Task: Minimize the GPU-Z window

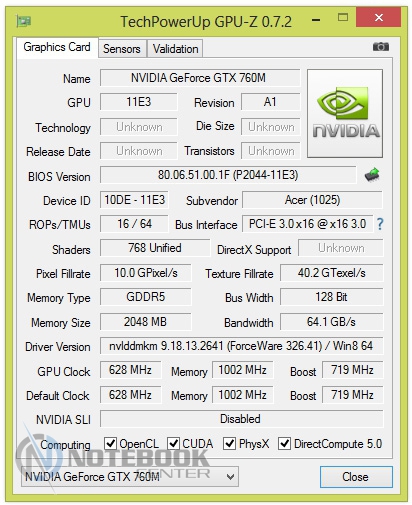Action: click(316, 20)
